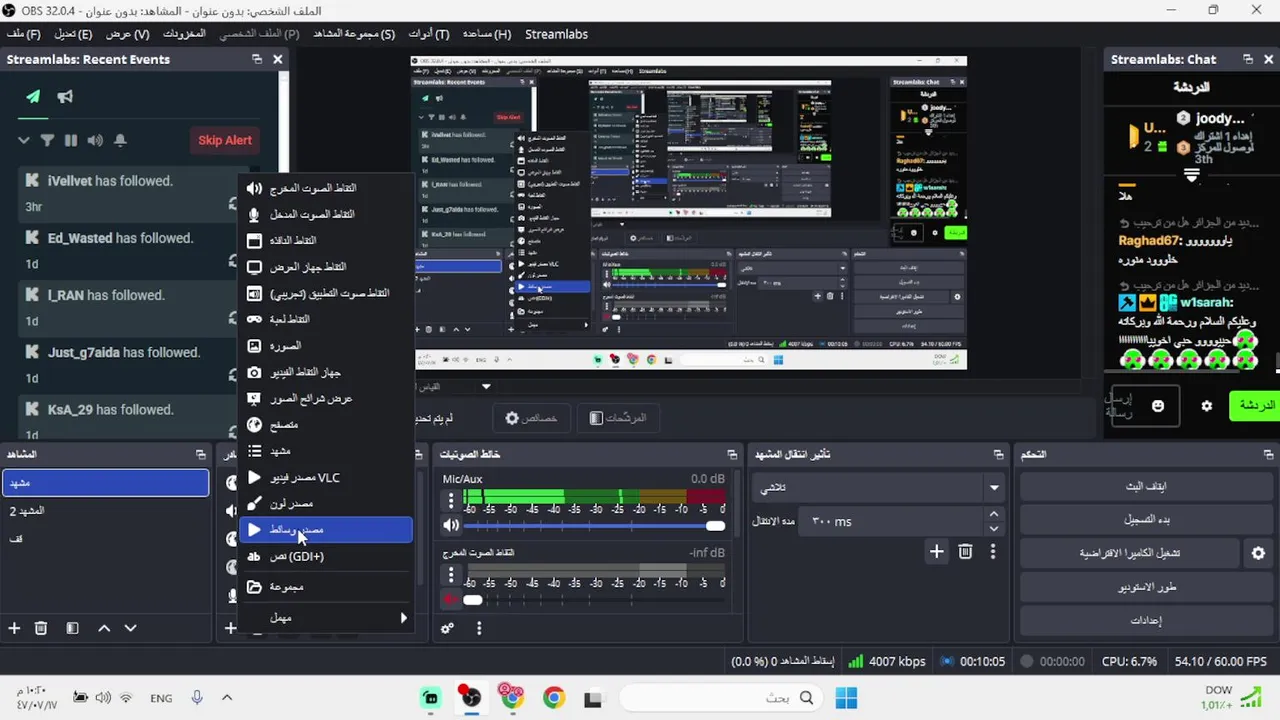1280x720 pixels.
Task: Choose Audio Output Capture (speaker icon) from the add-source menu
Action: (326, 188)
